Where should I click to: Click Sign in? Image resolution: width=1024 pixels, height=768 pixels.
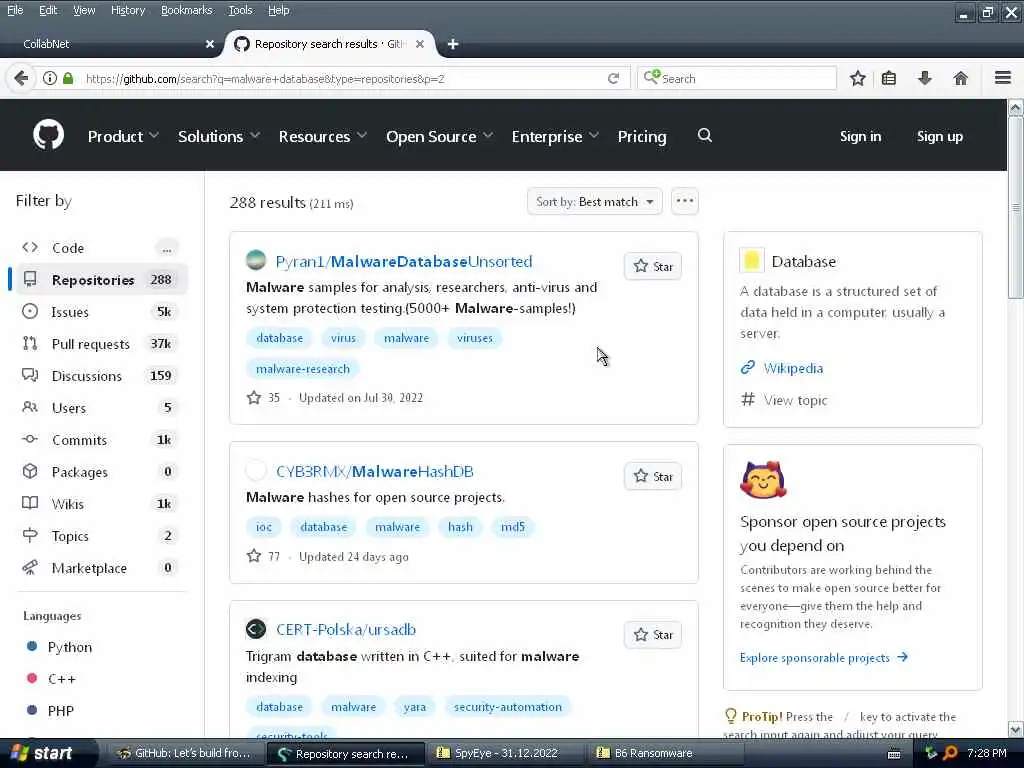pos(860,136)
